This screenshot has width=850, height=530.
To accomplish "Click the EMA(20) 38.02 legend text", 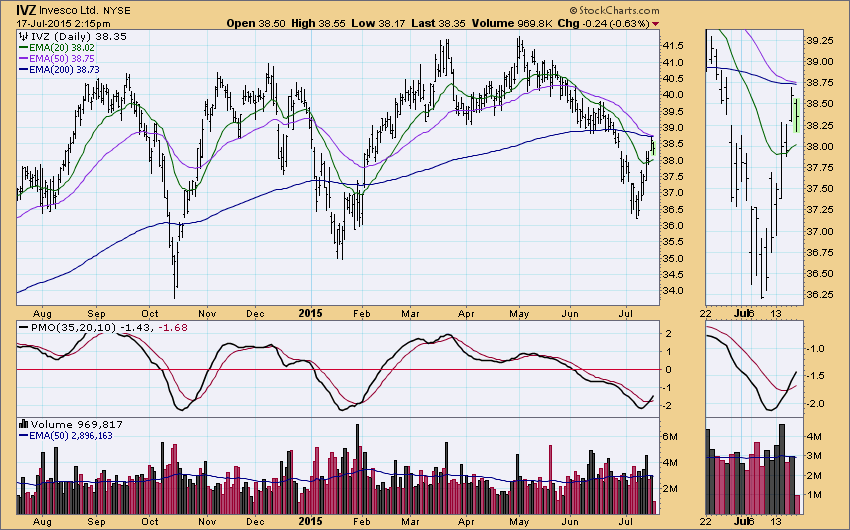I will pyautogui.click(x=62, y=48).
